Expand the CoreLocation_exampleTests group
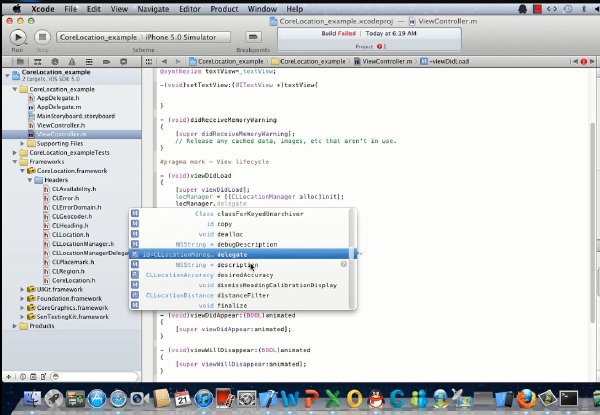 [15, 153]
